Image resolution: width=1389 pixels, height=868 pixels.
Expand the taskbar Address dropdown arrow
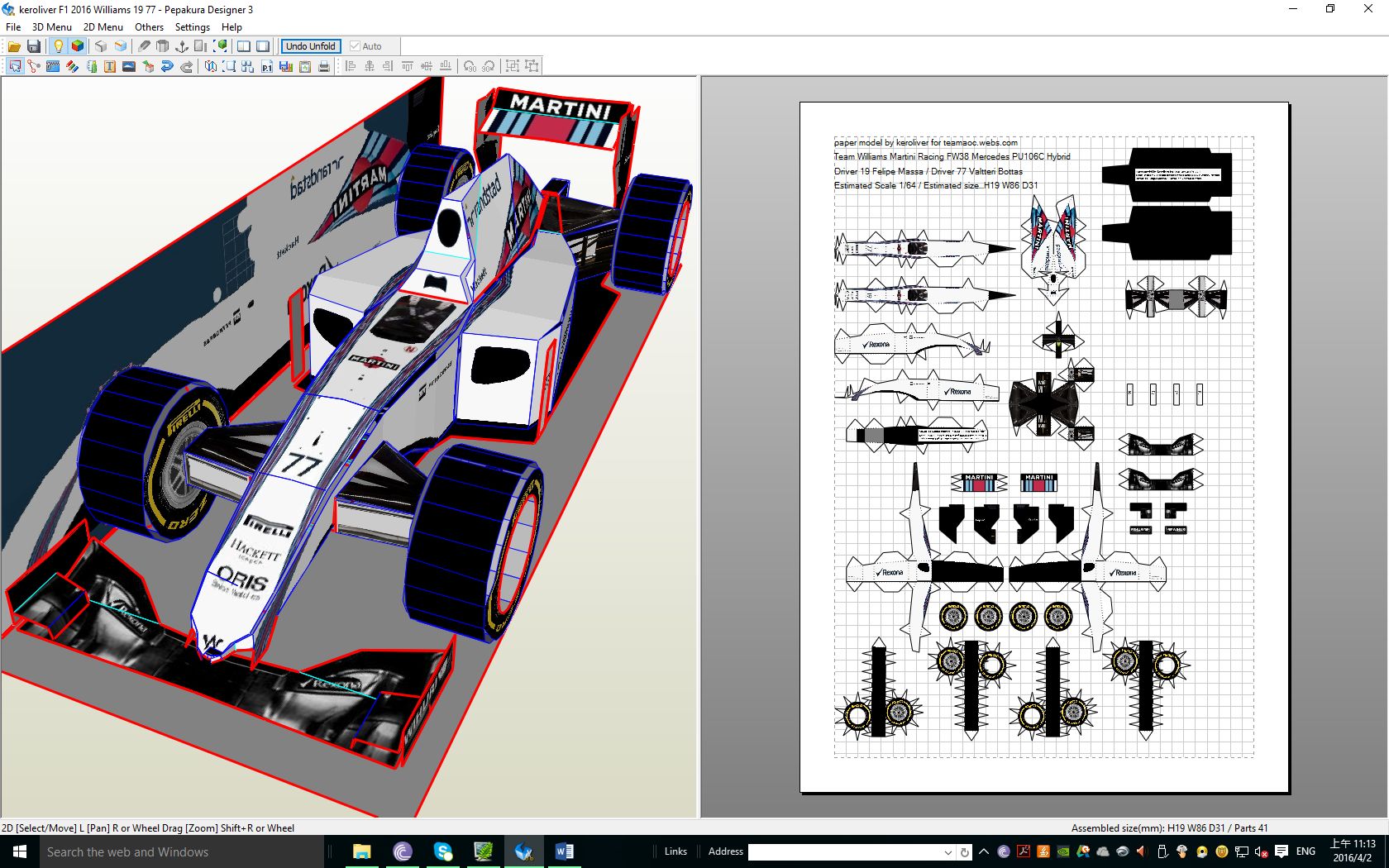pos(947,851)
